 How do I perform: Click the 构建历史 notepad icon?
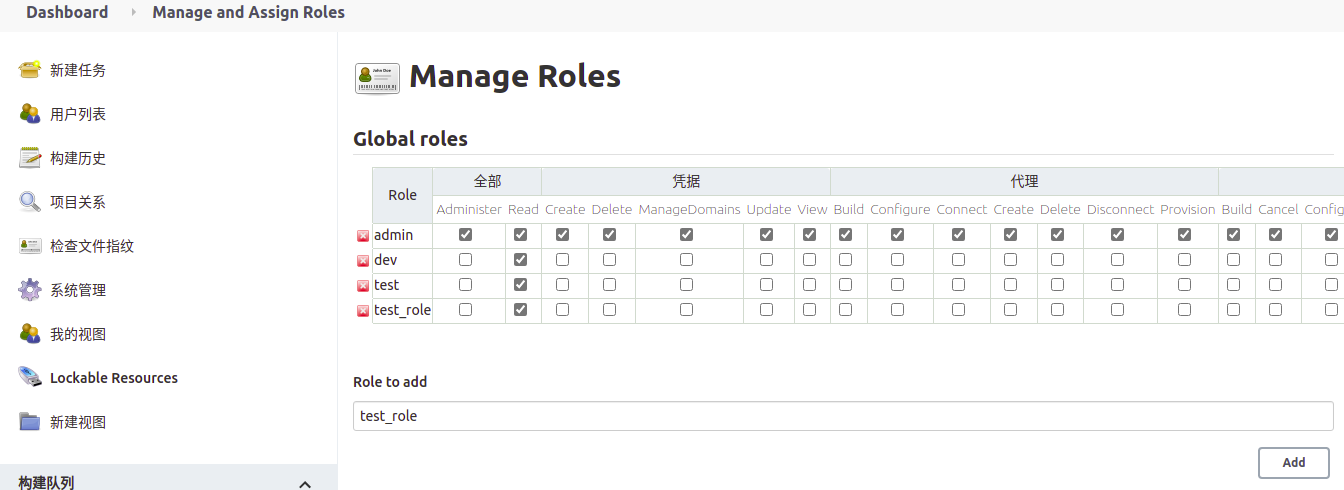coord(30,158)
